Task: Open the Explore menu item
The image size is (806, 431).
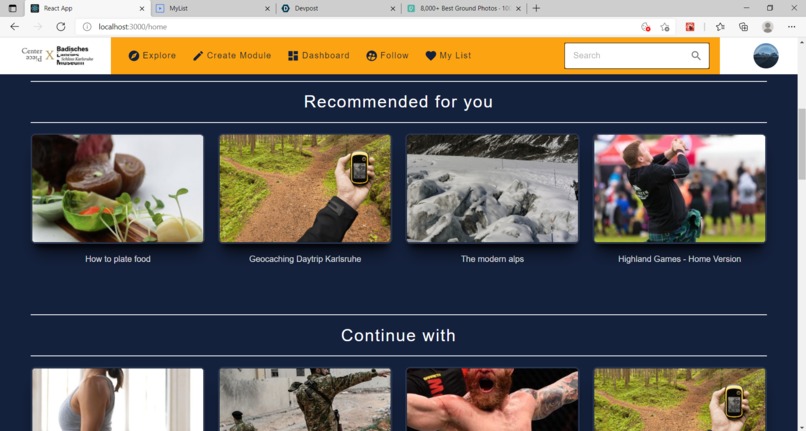Action: (152, 56)
